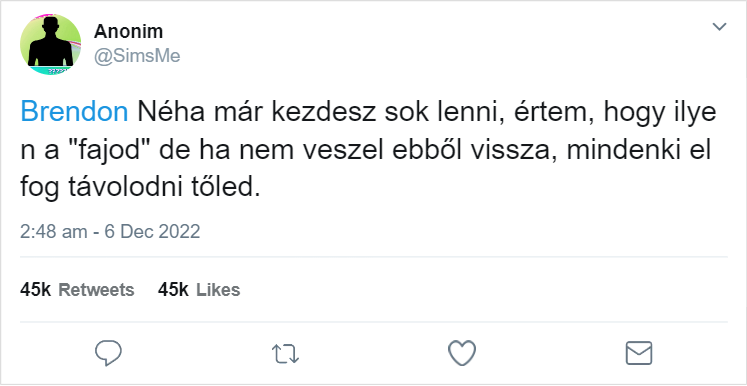Click the last line "fog távolodni tőled."
747x386 pixels.
tap(141, 189)
